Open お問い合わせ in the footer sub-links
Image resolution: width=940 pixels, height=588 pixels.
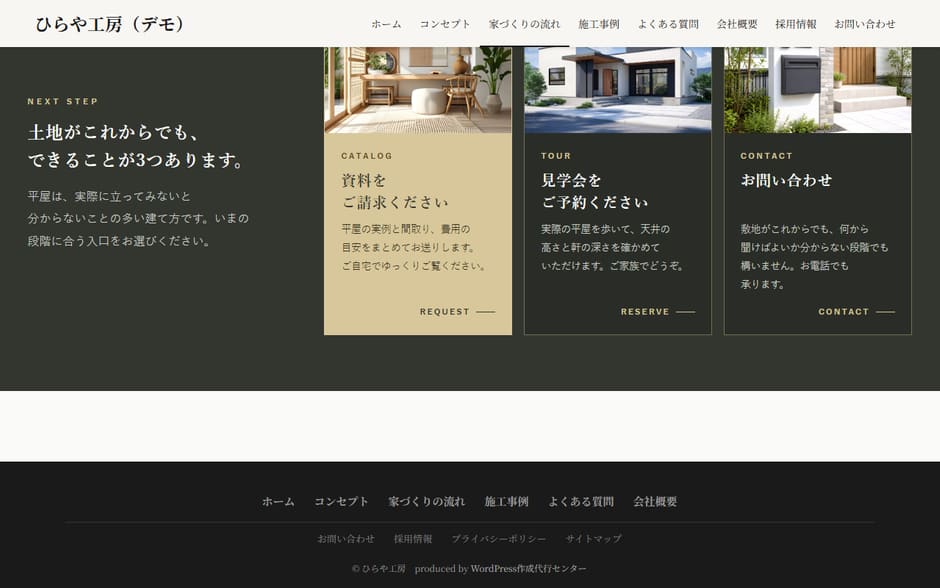tap(346, 539)
